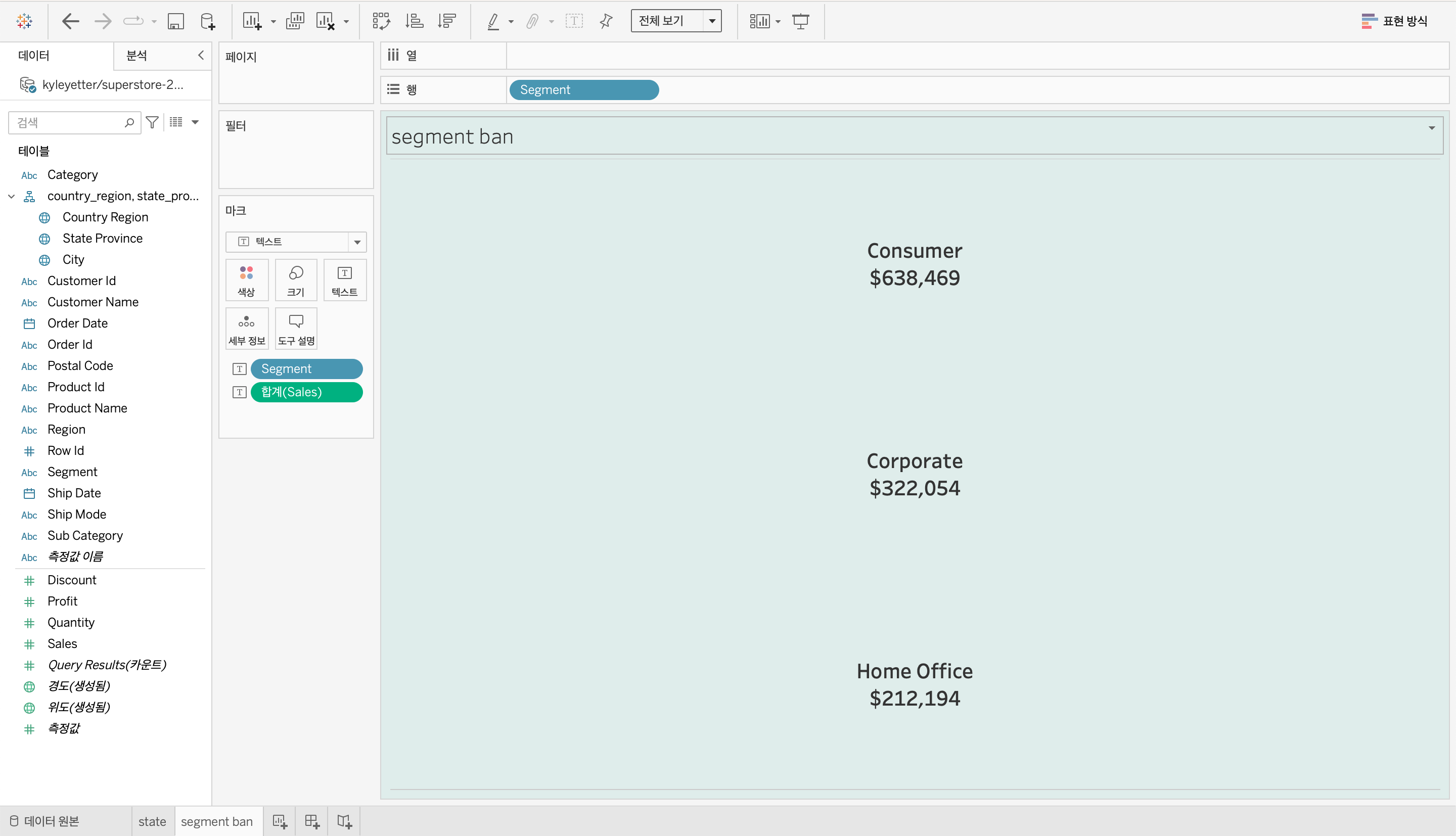Open the mark type dropdown (텍스트)
Viewport: 1456px width, 836px height.
pos(296,242)
